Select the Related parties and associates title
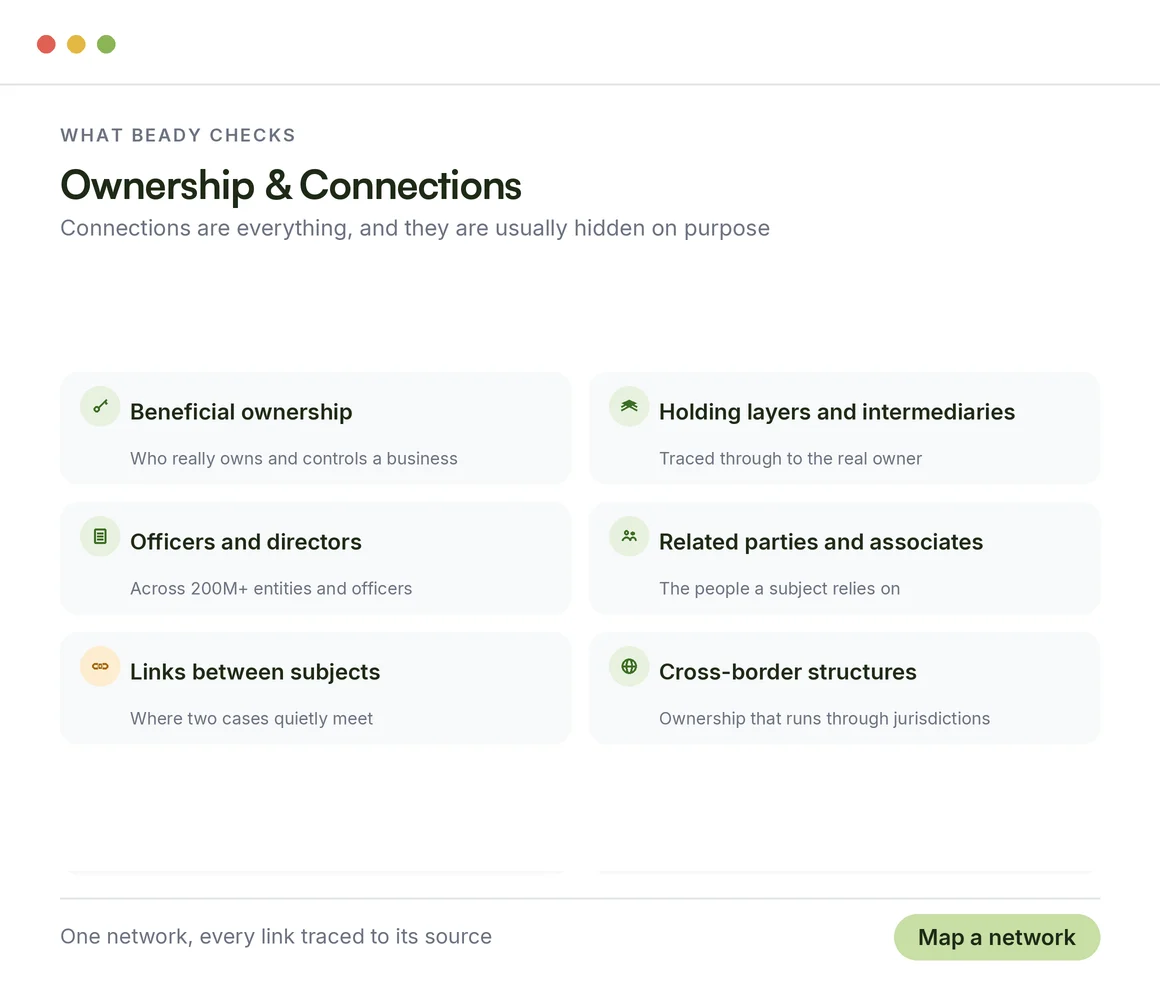This screenshot has width=1160, height=1000. pyautogui.click(x=821, y=542)
